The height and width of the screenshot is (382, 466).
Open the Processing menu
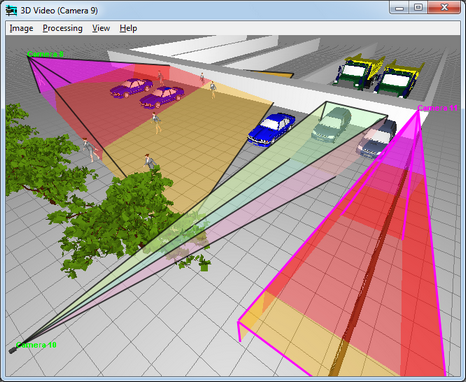(62, 28)
